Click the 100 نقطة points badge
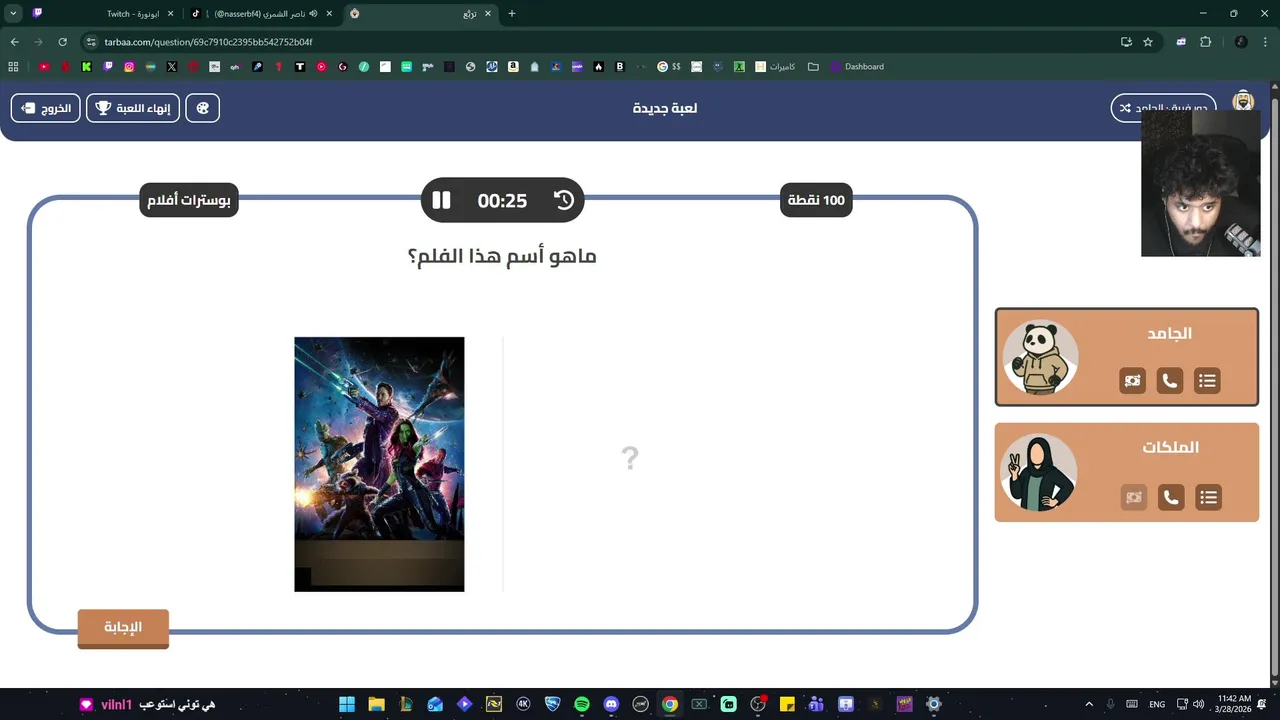This screenshot has width=1280, height=720. click(x=816, y=200)
